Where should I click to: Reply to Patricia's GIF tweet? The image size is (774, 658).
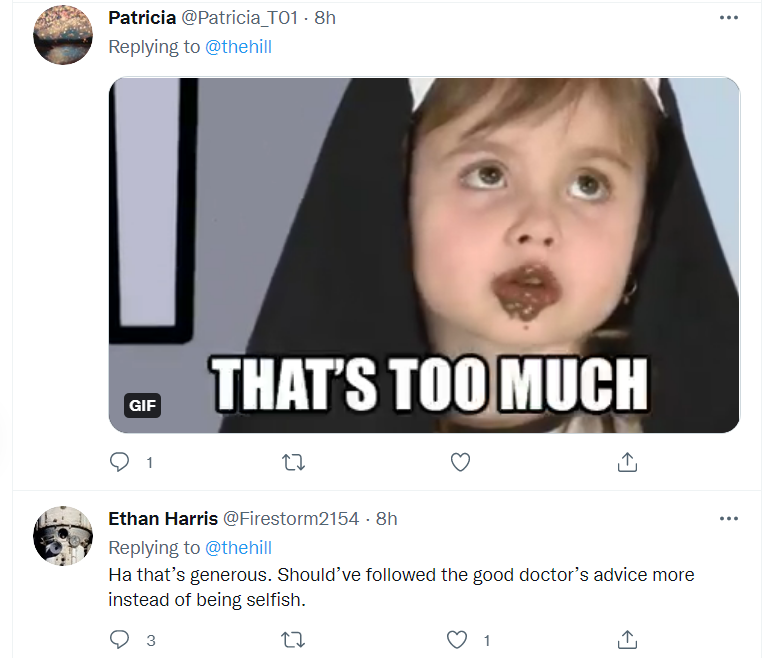click(120, 462)
